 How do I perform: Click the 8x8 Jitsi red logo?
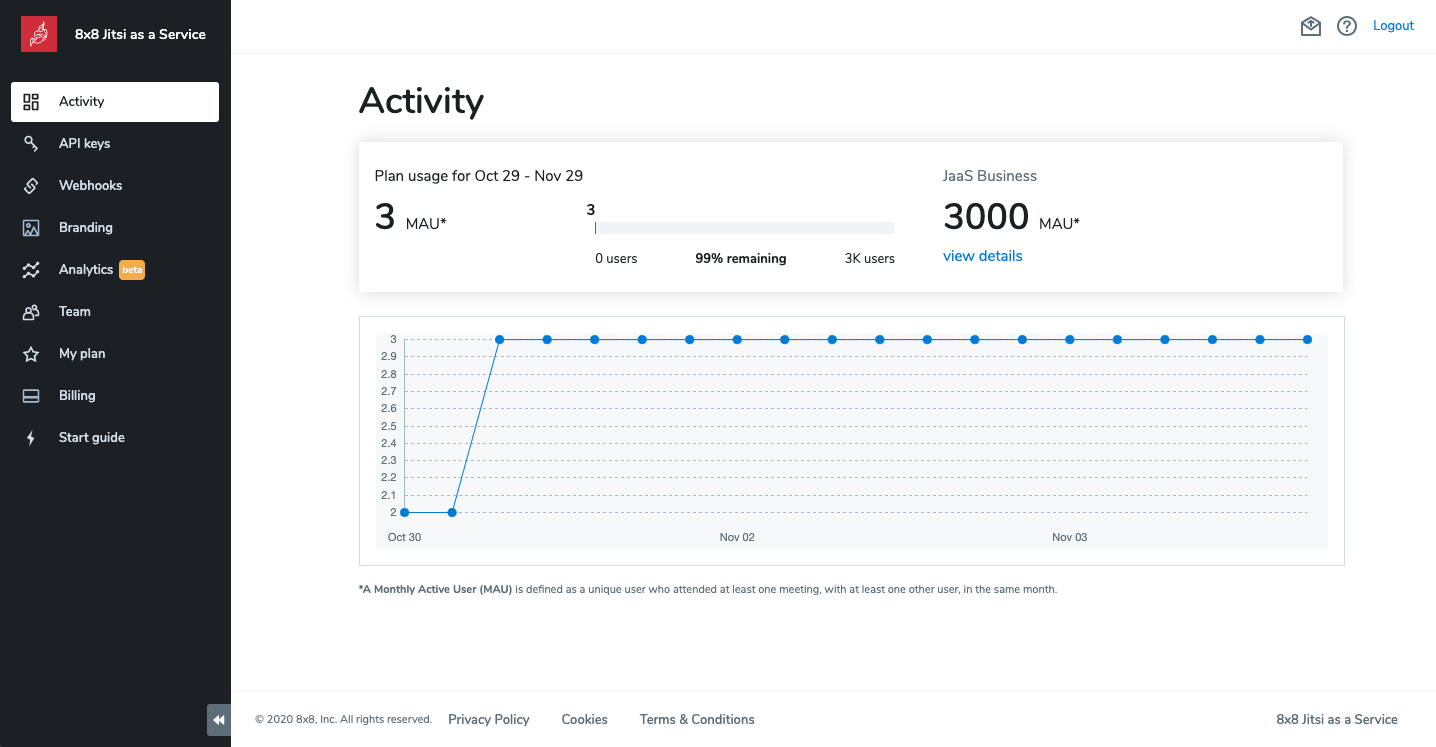pos(39,34)
